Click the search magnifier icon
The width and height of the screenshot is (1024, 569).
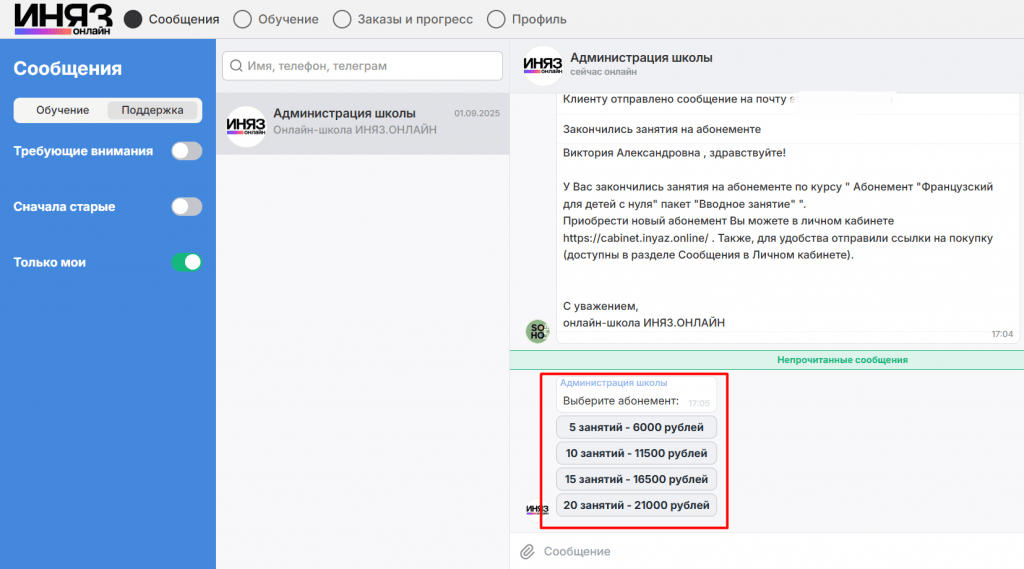236,66
